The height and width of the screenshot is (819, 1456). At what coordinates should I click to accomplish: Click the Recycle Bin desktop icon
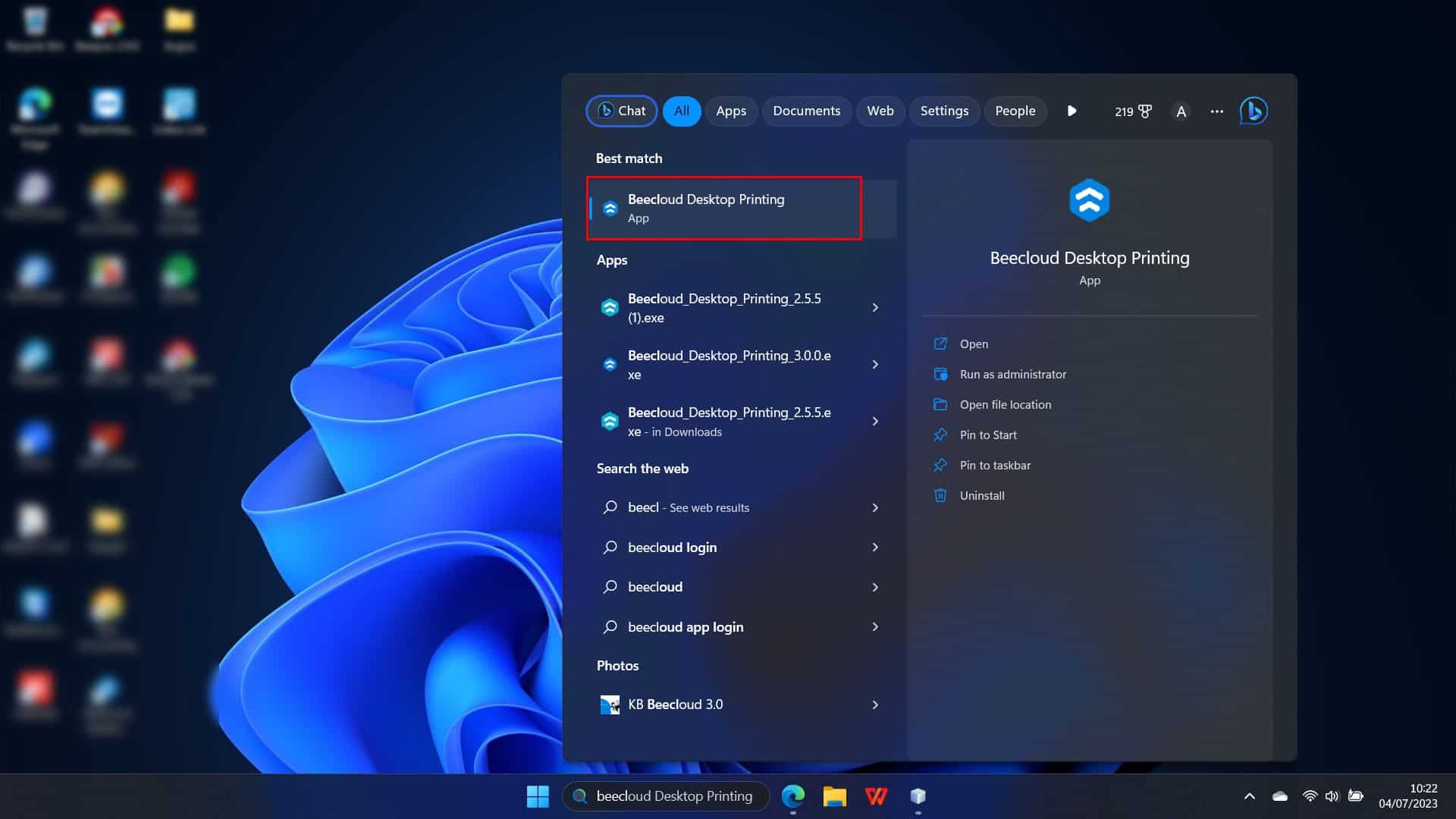click(35, 29)
